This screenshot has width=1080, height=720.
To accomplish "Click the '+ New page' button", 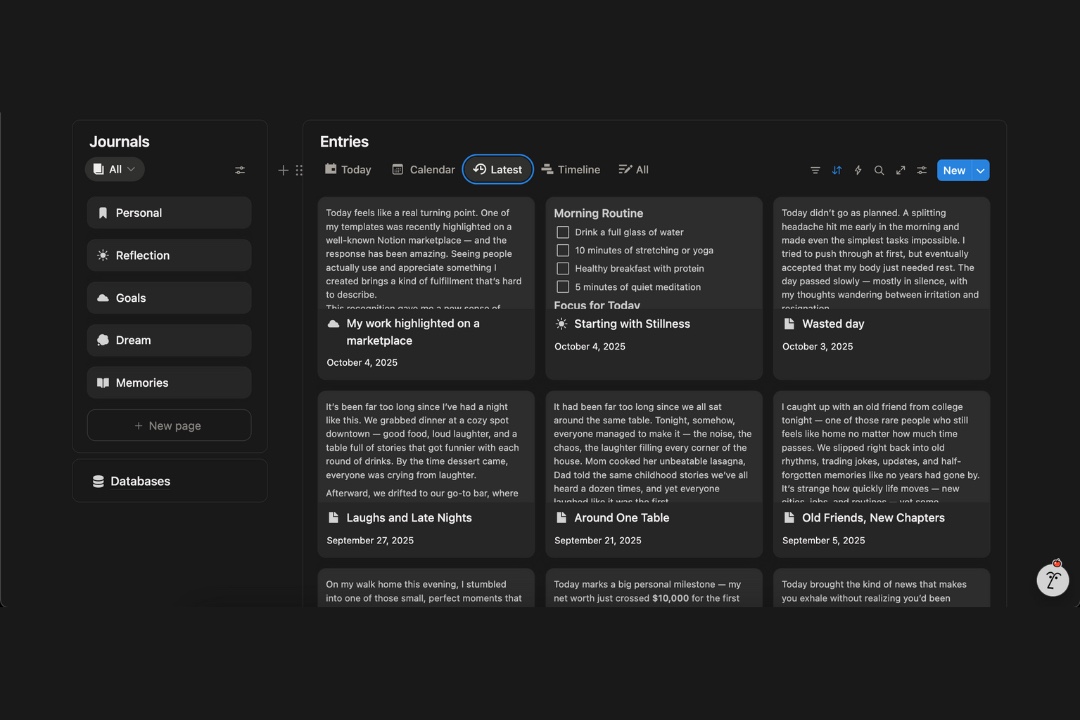I will [x=169, y=426].
